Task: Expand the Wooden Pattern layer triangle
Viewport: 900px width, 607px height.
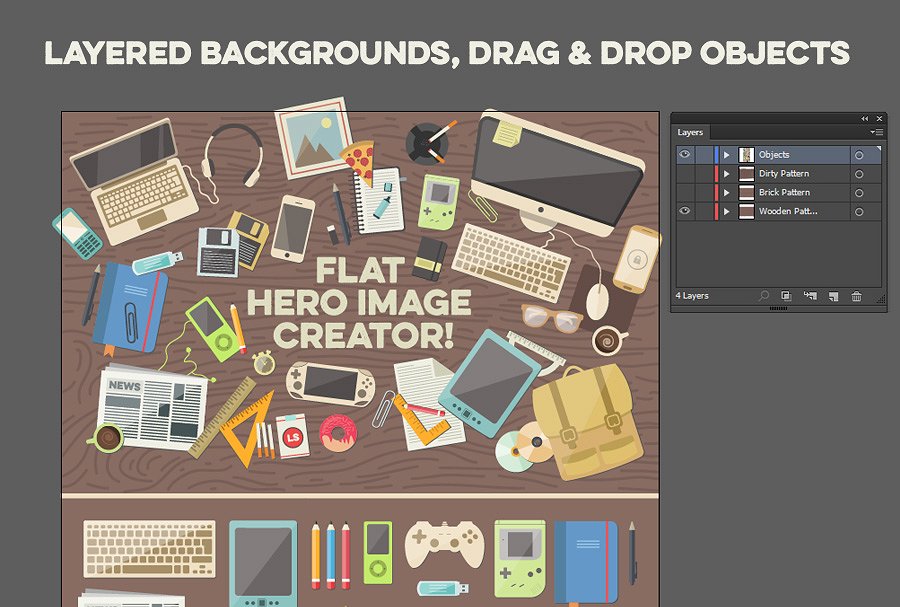Action: (x=727, y=212)
